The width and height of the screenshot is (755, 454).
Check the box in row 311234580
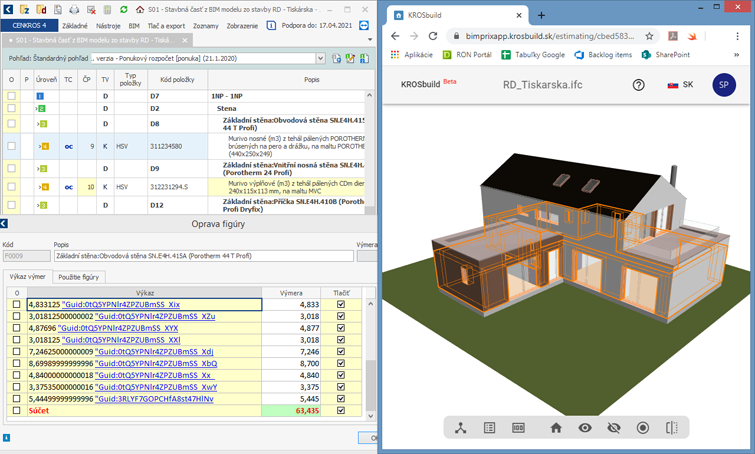tap(12, 146)
